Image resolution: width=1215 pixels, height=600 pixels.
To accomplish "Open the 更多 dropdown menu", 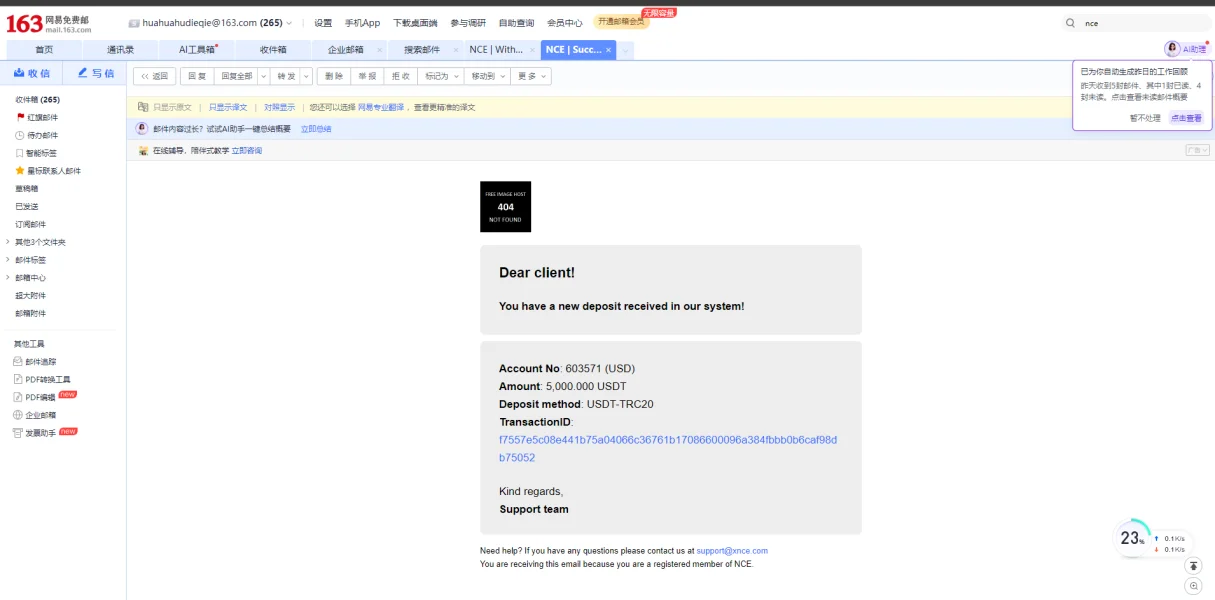I will [x=531, y=76].
